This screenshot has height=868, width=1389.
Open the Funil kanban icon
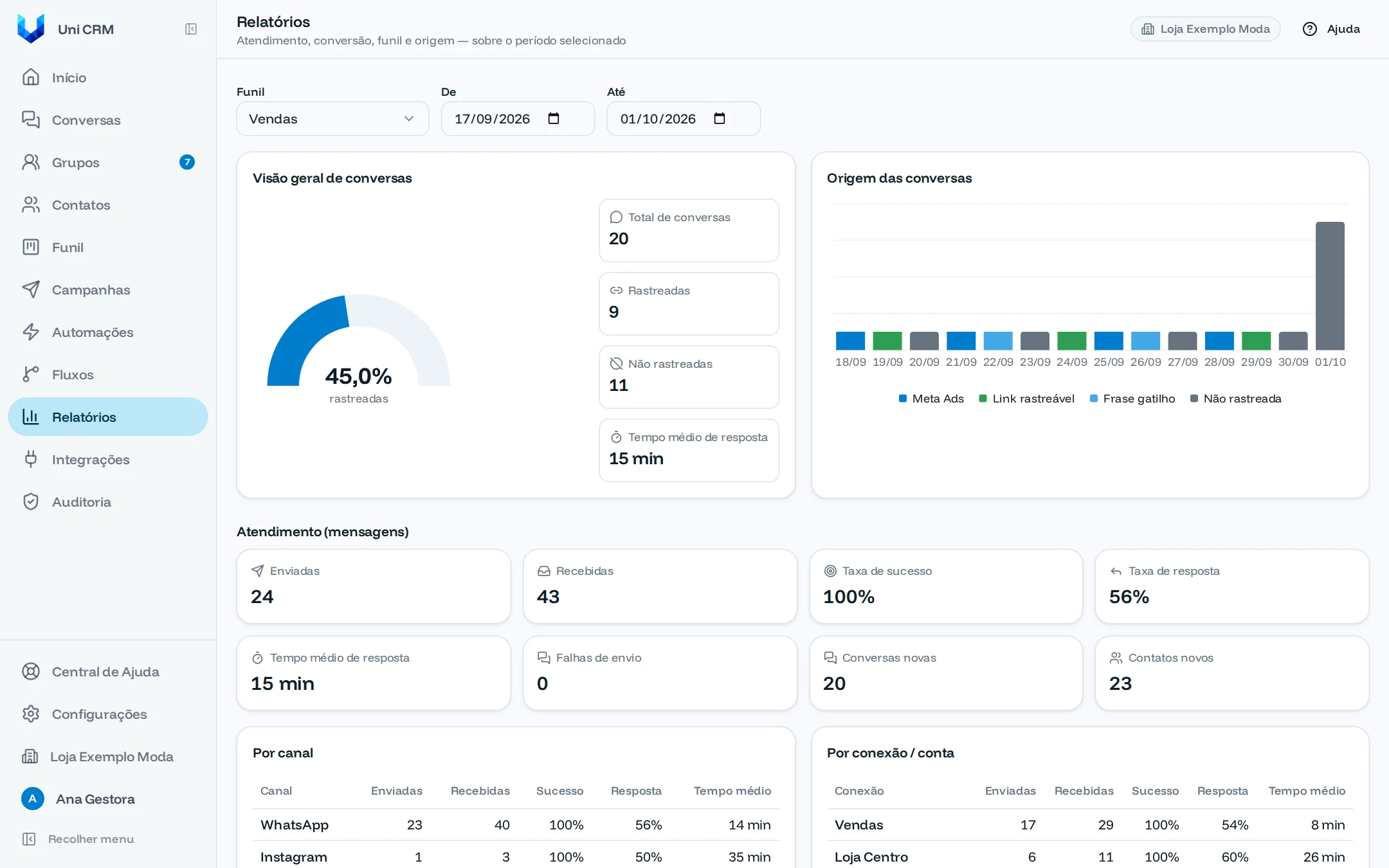click(x=31, y=247)
